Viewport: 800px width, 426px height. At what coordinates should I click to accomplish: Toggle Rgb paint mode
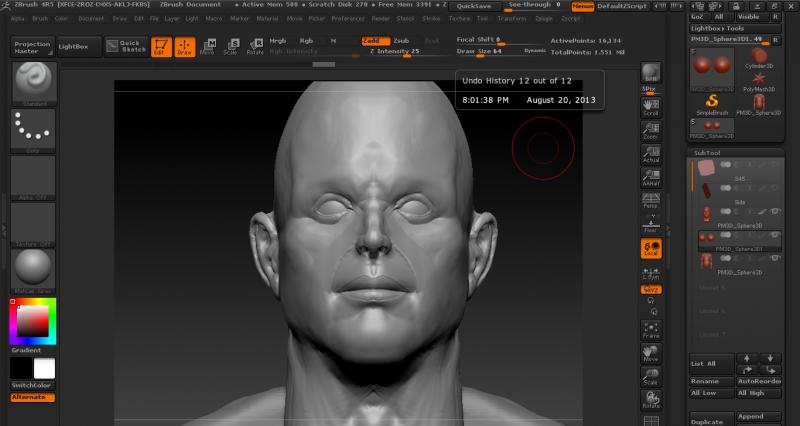pos(306,41)
